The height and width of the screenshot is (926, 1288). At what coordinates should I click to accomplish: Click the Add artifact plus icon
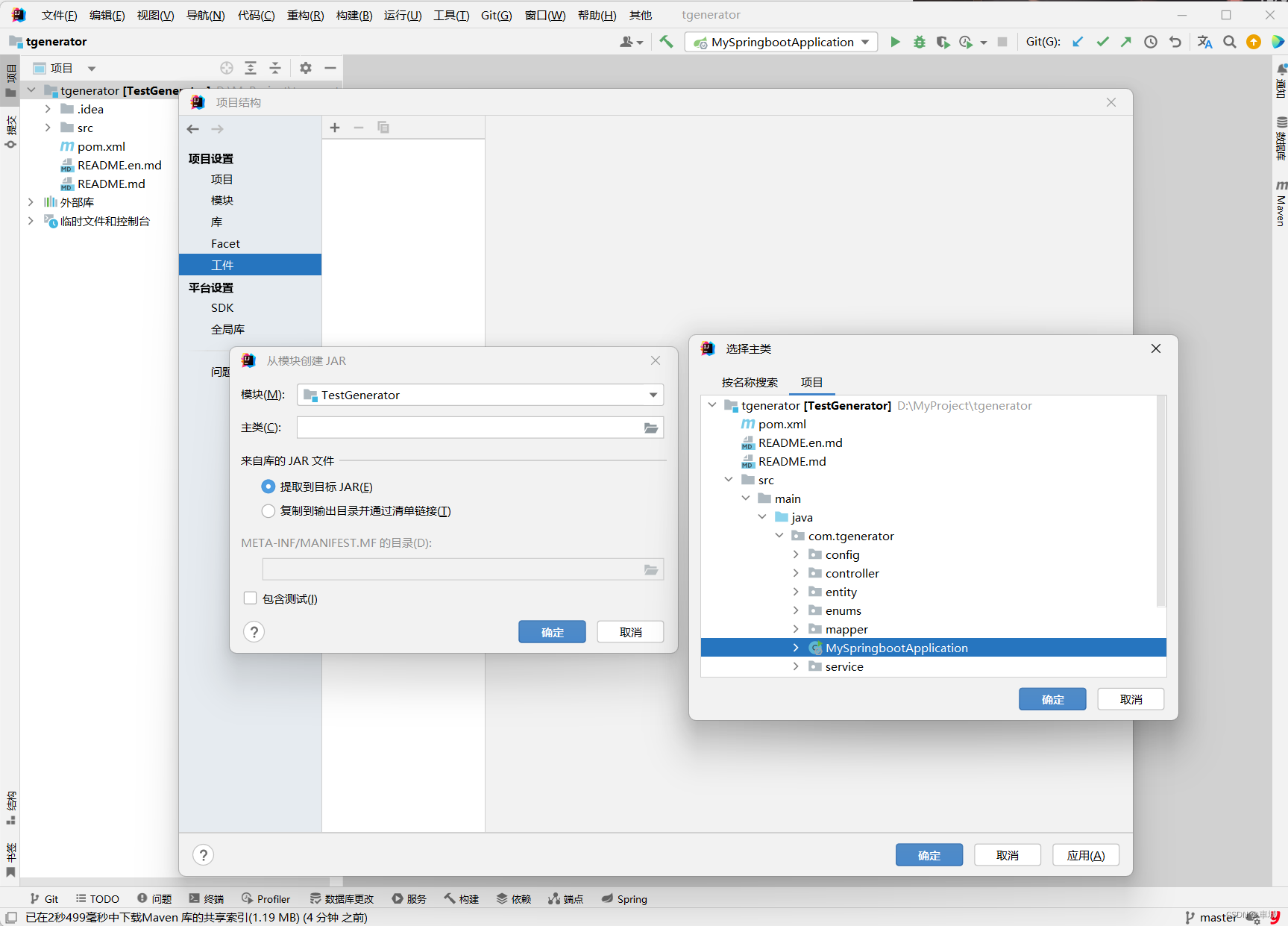[x=335, y=128]
